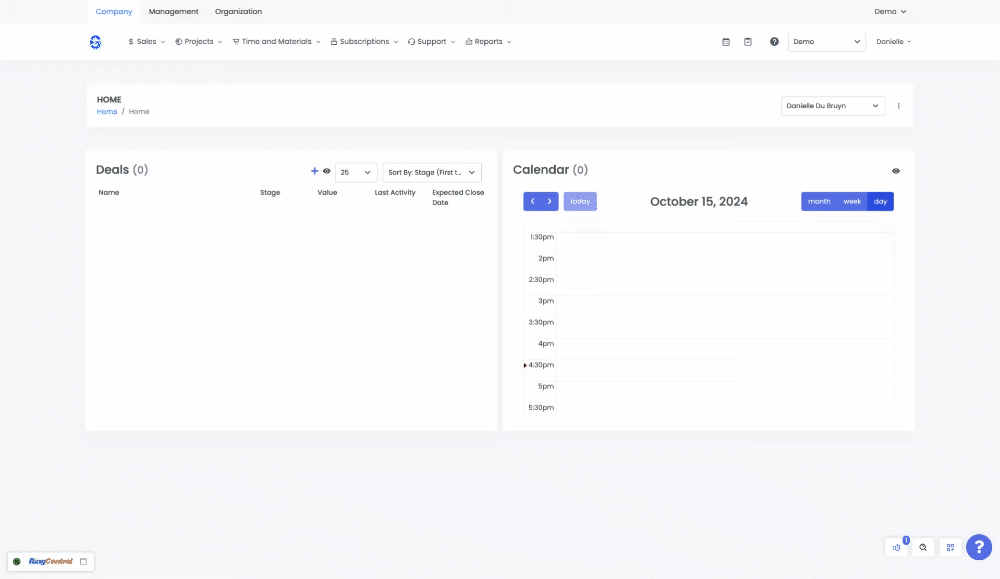This screenshot has width=1000, height=579.
Task: Open the 25 rows per page dropdown
Action: pos(356,172)
